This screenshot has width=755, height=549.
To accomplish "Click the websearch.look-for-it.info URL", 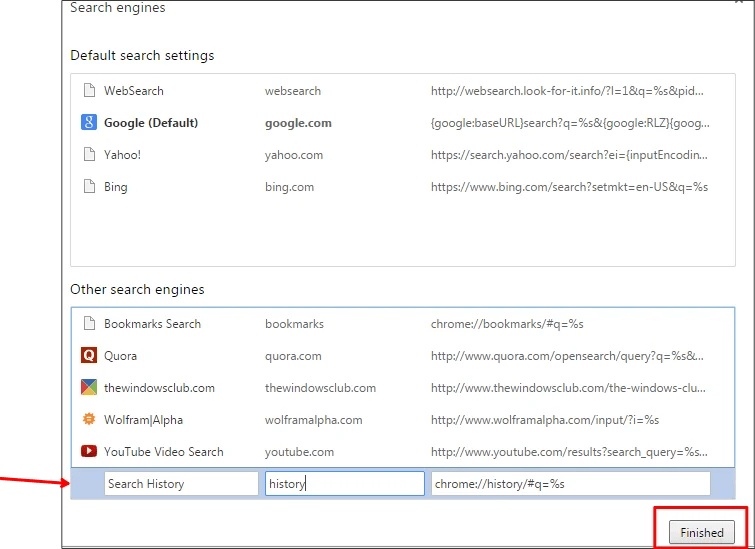I will (x=567, y=91).
